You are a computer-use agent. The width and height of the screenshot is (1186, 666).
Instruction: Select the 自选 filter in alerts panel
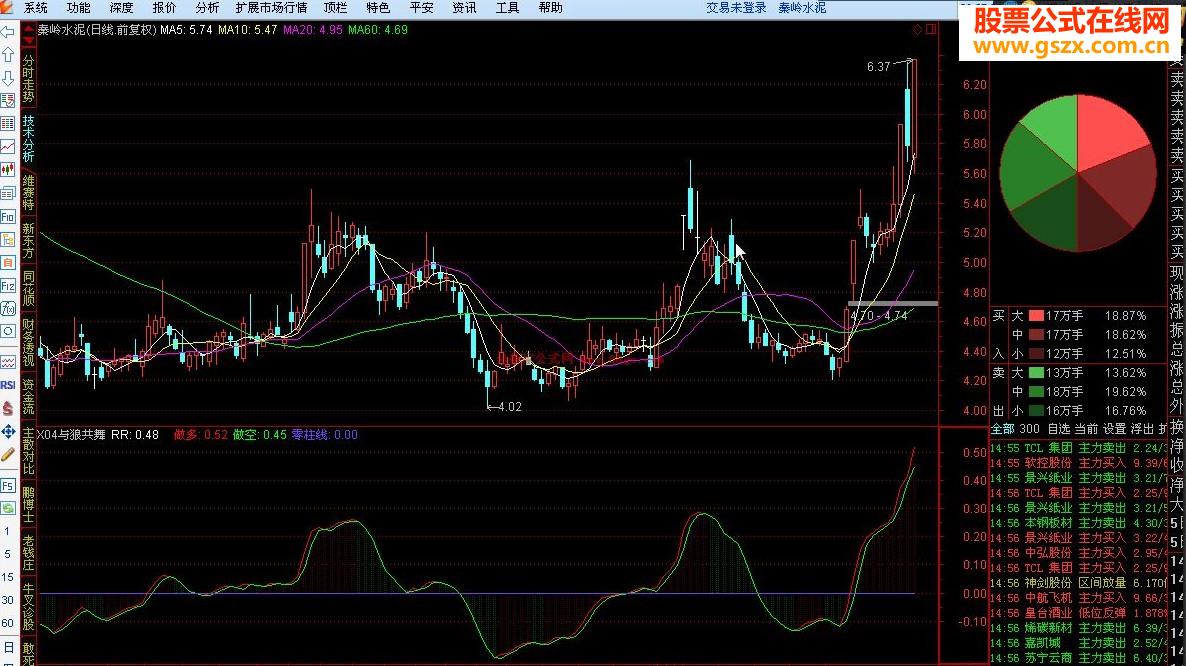[1059, 429]
